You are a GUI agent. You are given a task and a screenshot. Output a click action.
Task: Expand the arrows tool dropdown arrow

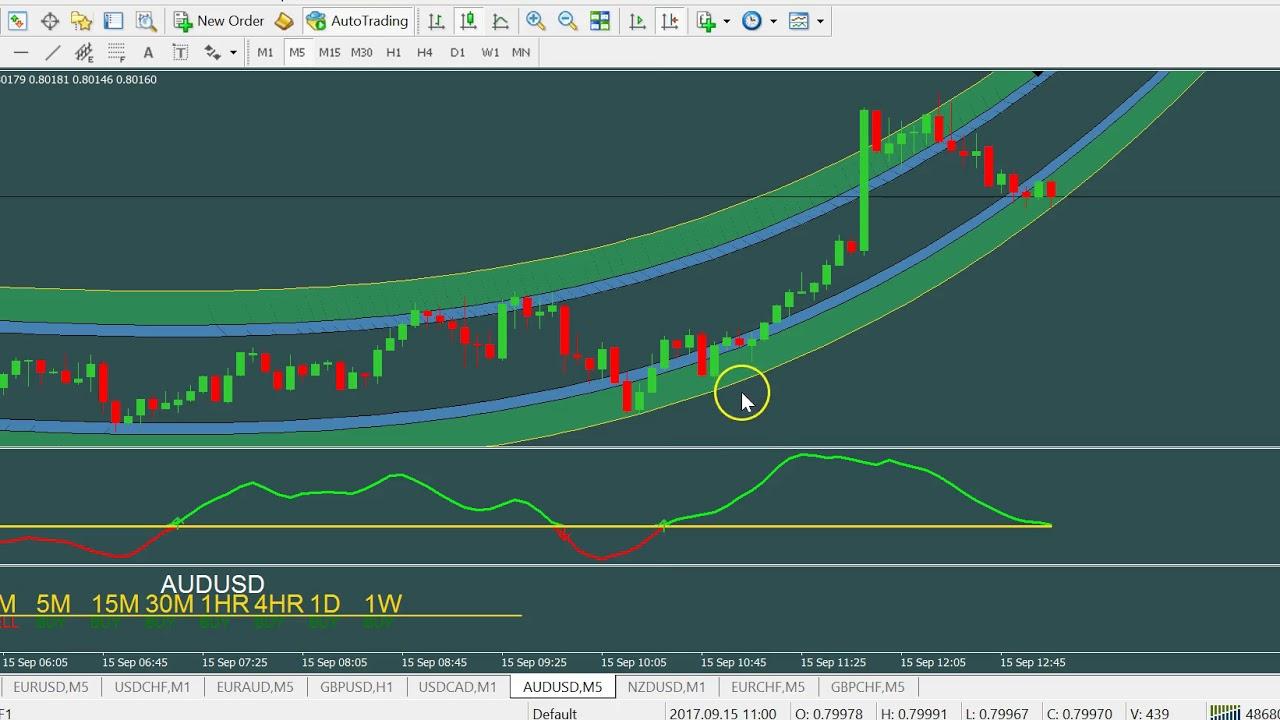pos(233,52)
